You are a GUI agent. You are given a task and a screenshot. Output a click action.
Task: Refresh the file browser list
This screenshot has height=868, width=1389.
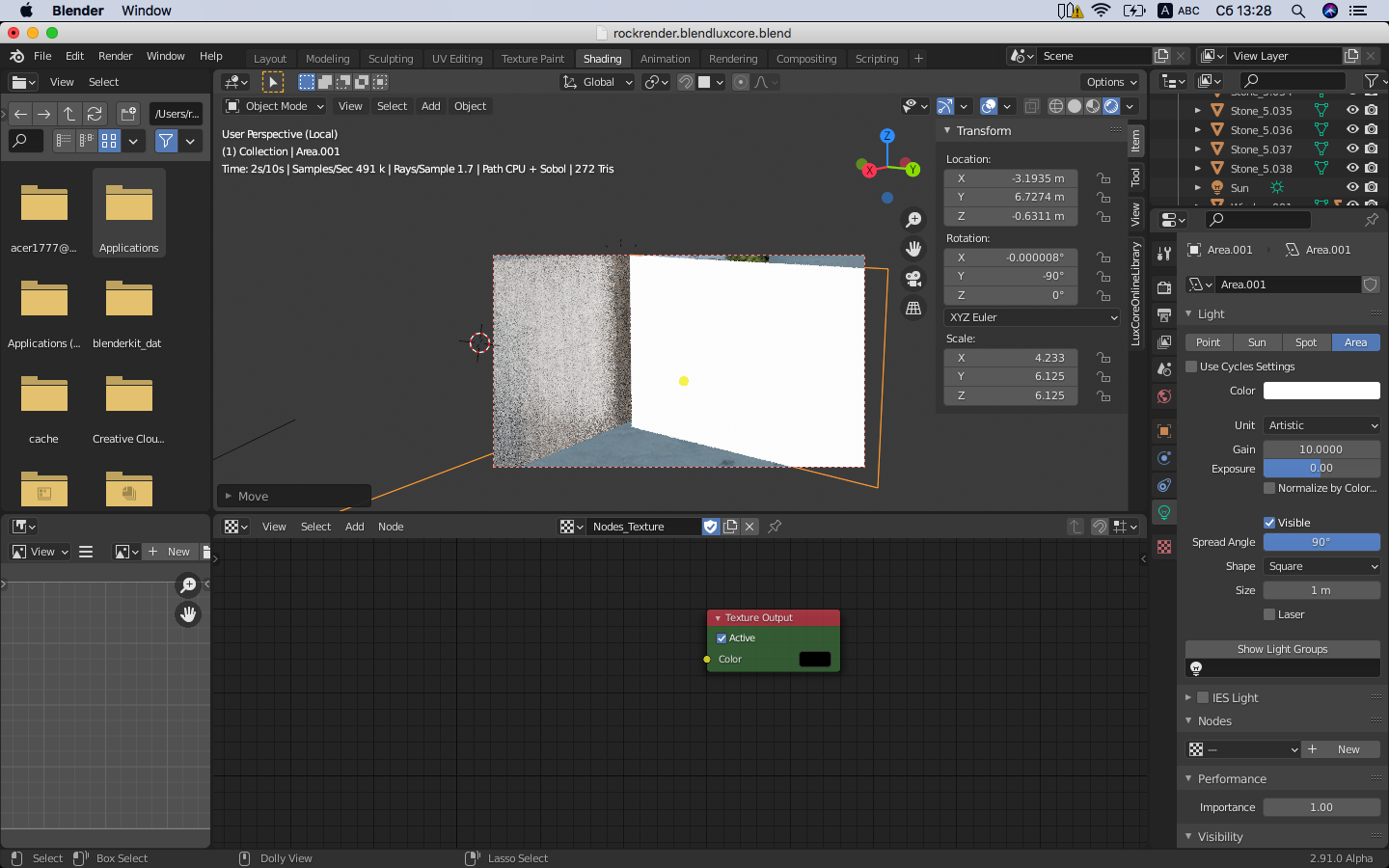(x=95, y=114)
